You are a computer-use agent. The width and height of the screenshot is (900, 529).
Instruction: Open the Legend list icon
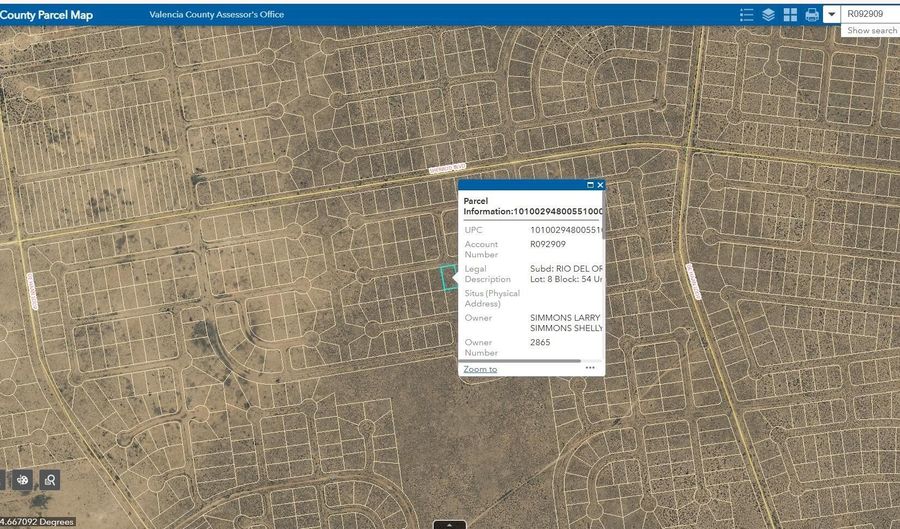(x=746, y=15)
